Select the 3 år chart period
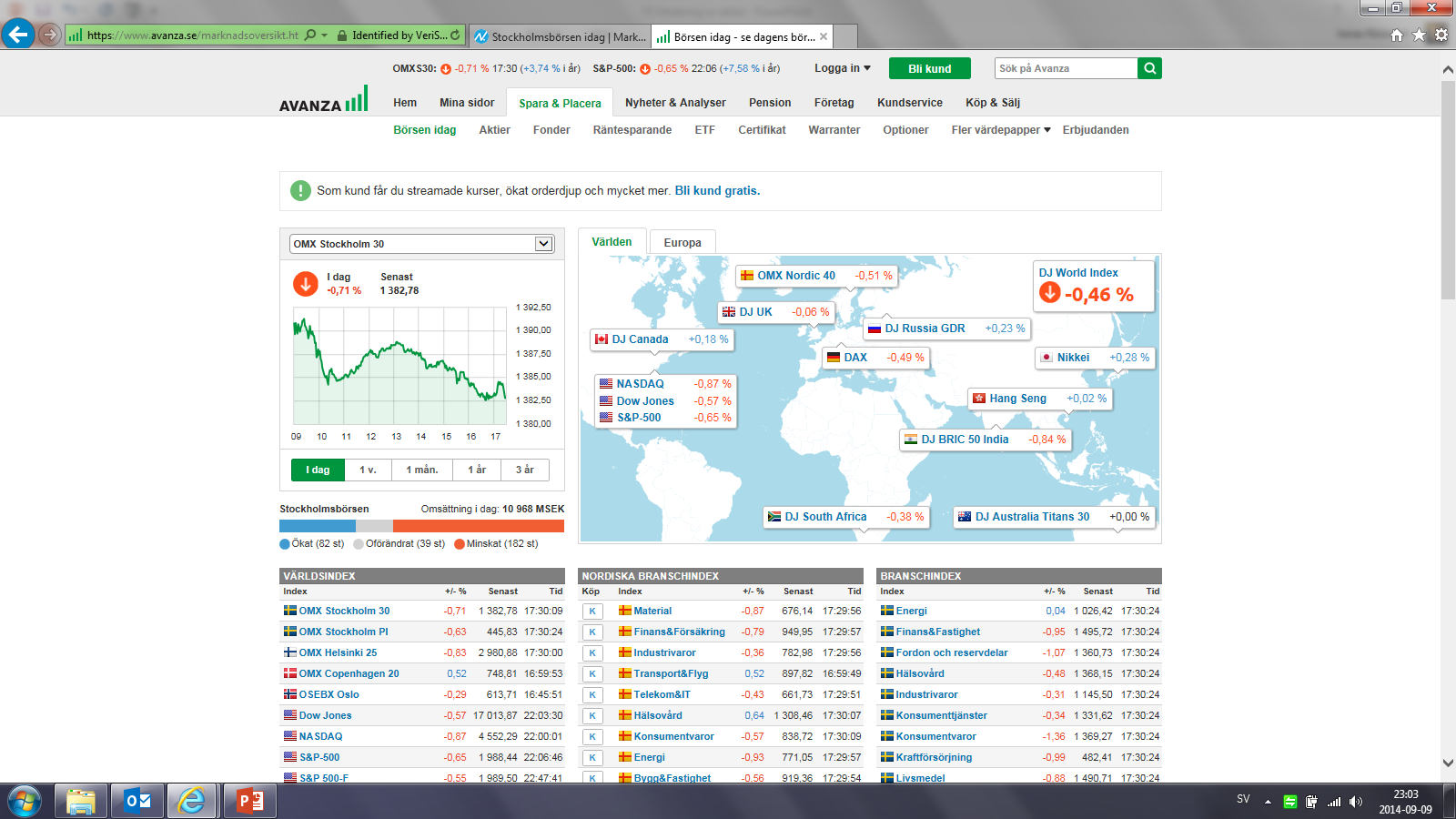 (x=525, y=470)
